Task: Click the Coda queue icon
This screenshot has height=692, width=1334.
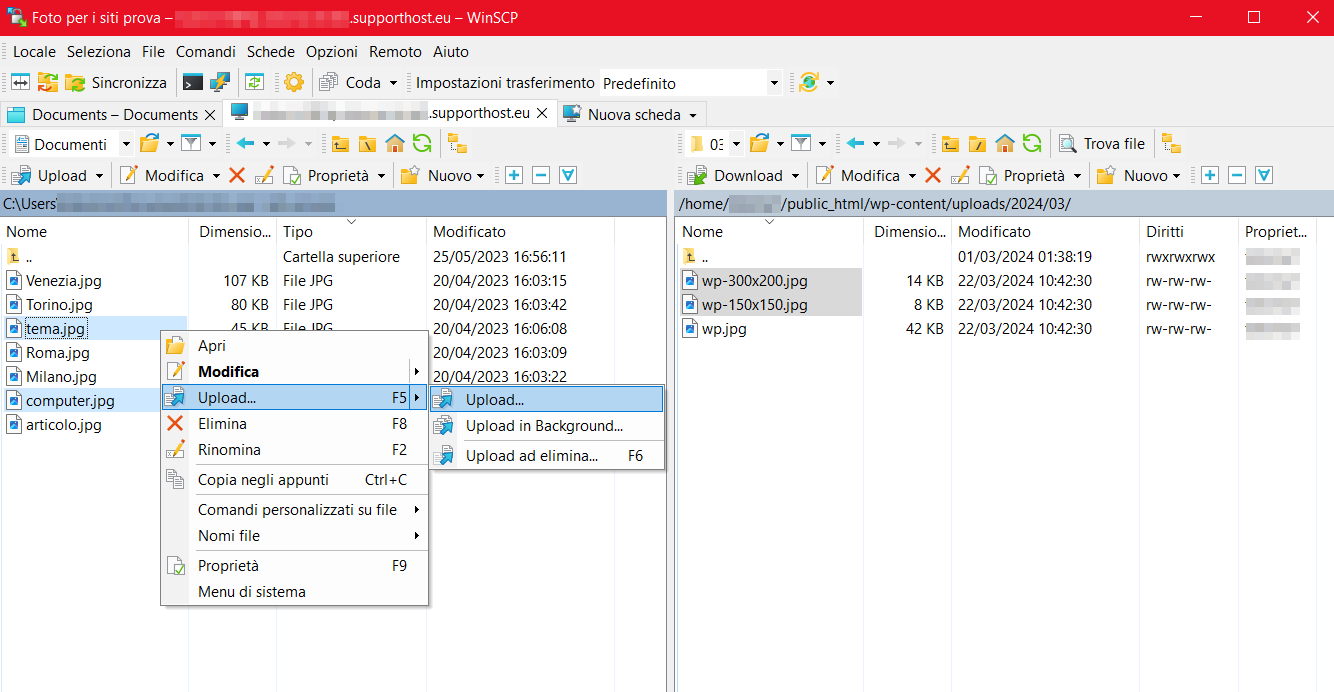Action: tap(330, 82)
